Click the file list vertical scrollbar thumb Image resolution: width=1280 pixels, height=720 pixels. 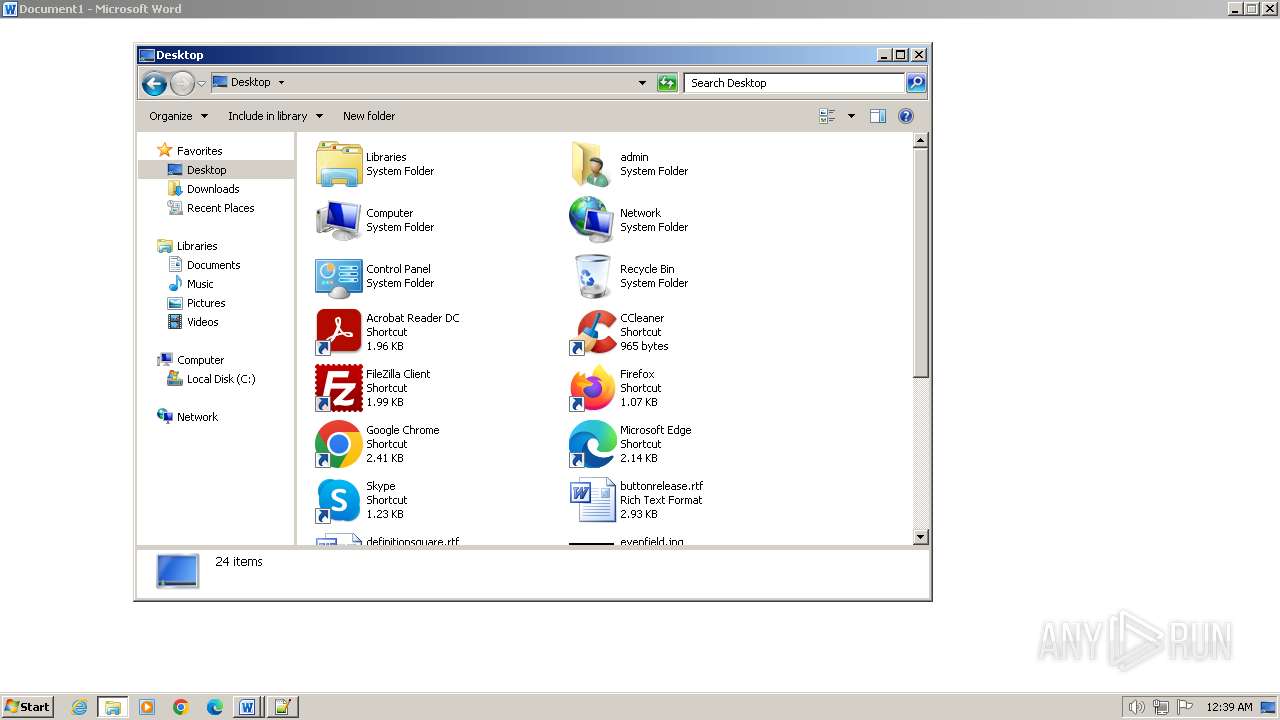coord(921,263)
